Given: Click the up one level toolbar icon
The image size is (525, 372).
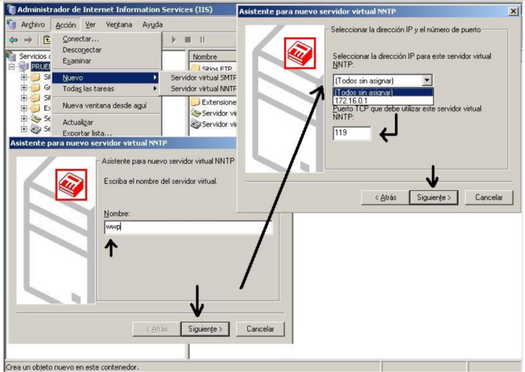Looking at the screenshot, I should click(x=47, y=40).
